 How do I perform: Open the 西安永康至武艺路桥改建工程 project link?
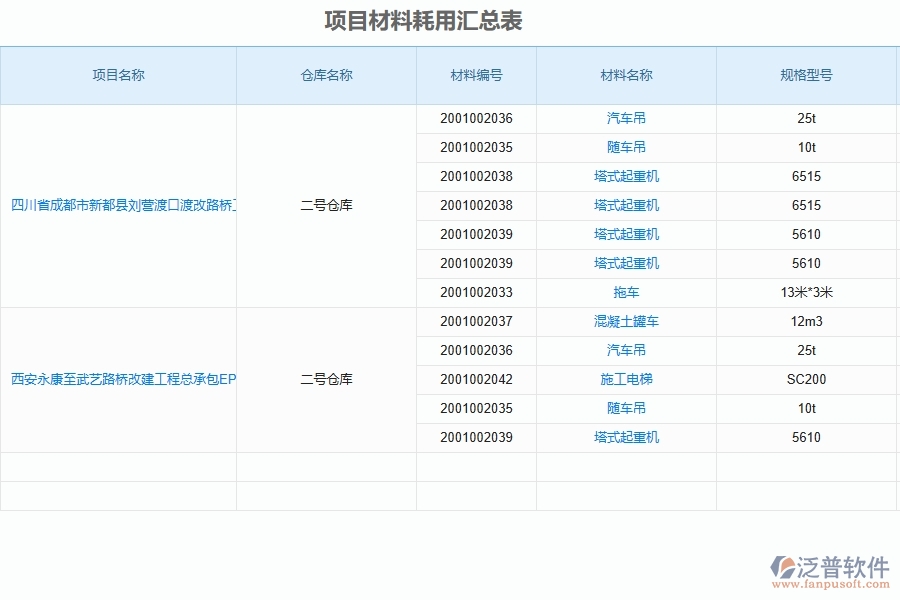(x=118, y=379)
